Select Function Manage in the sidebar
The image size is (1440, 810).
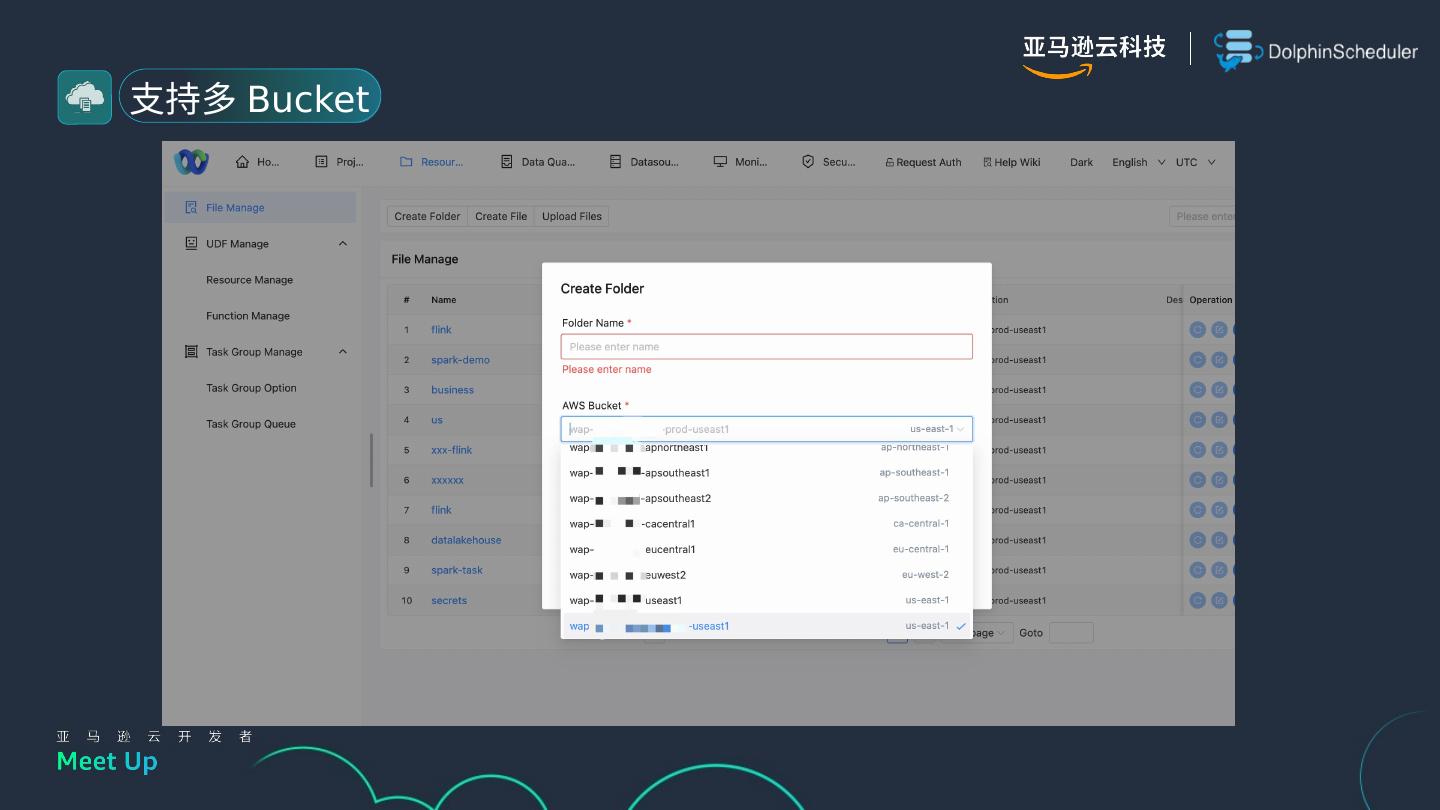(x=248, y=316)
